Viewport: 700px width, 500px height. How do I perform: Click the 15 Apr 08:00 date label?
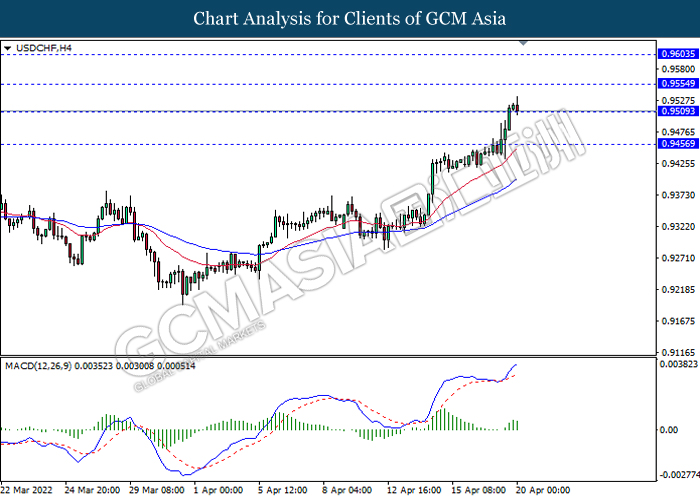click(479, 490)
